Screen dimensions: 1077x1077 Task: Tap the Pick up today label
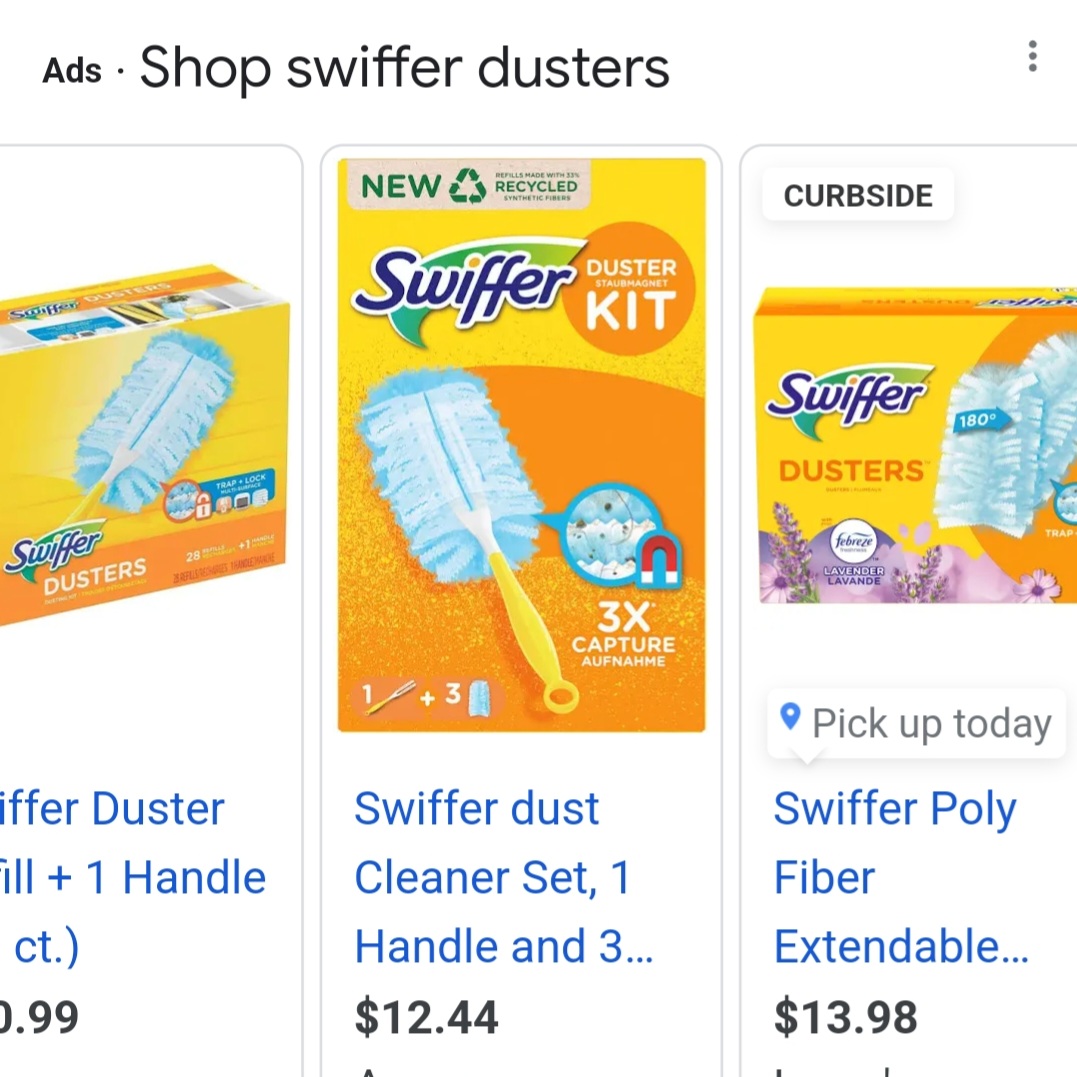[930, 723]
